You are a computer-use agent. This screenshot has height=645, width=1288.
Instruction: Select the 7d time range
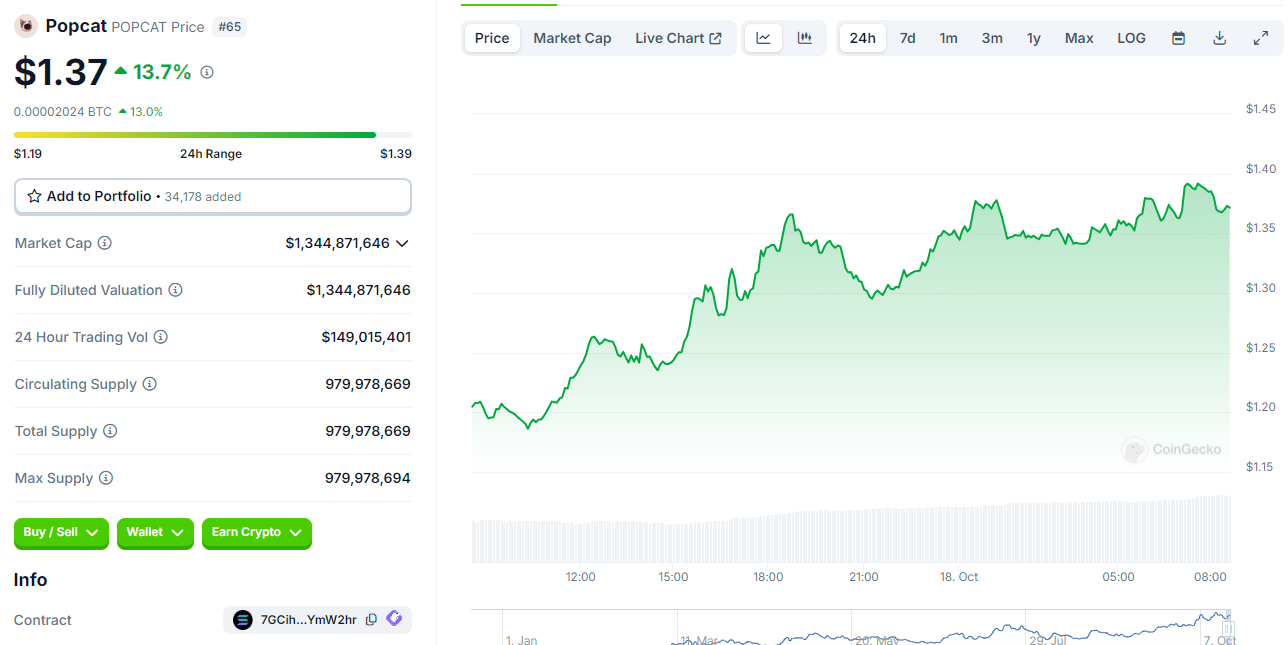907,38
